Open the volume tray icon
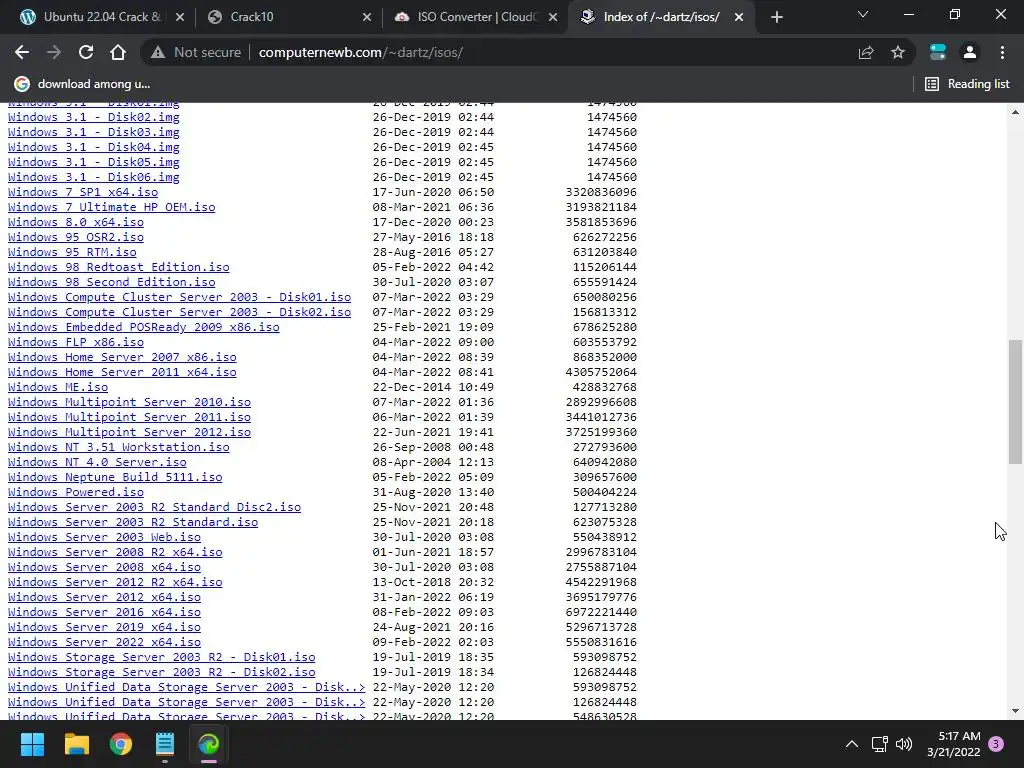Image resolution: width=1024 pixels, height=768 pixels. click(x=904, y=744)
